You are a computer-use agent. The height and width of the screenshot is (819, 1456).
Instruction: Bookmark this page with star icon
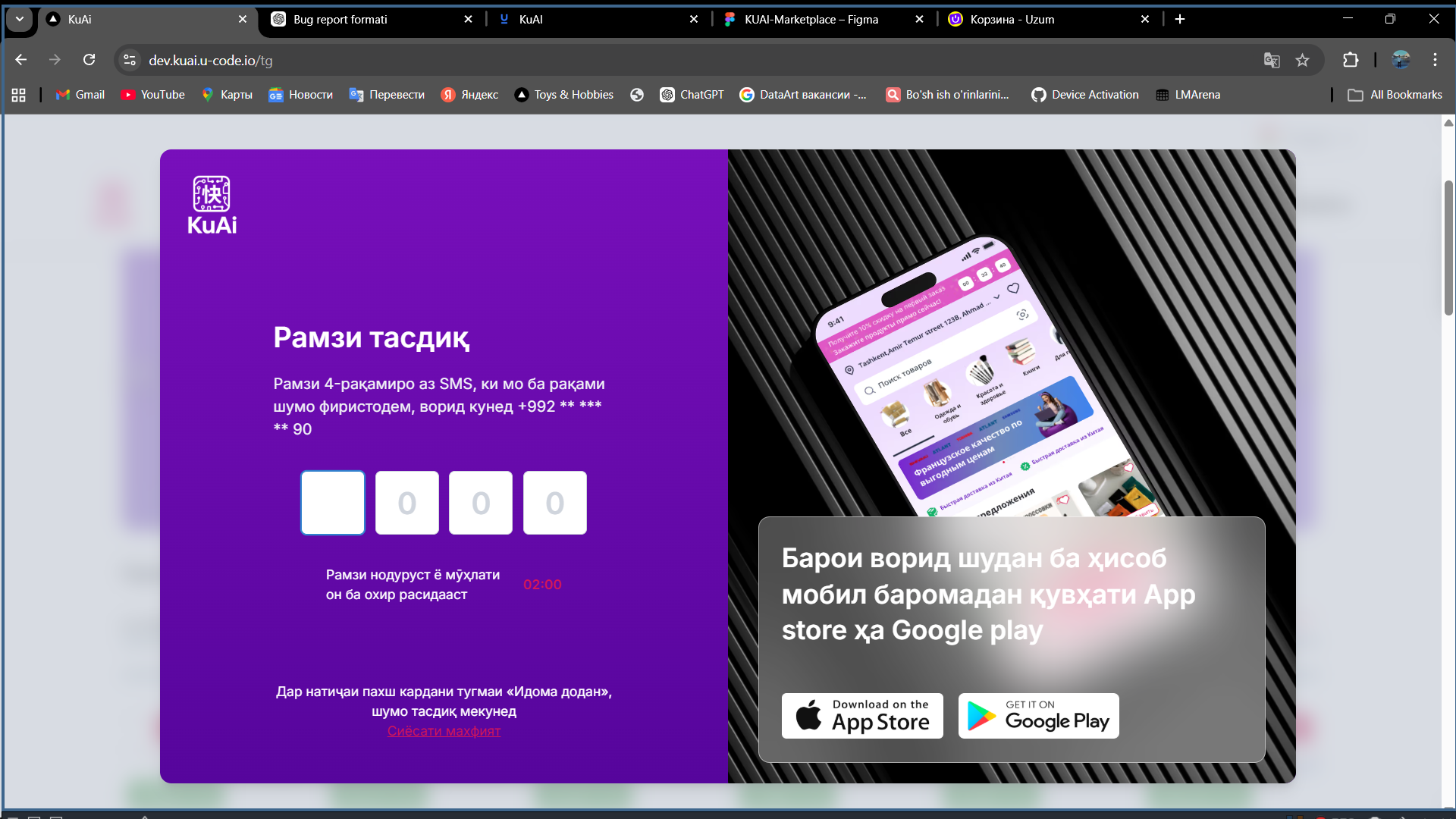click(x=1302, y=61)
